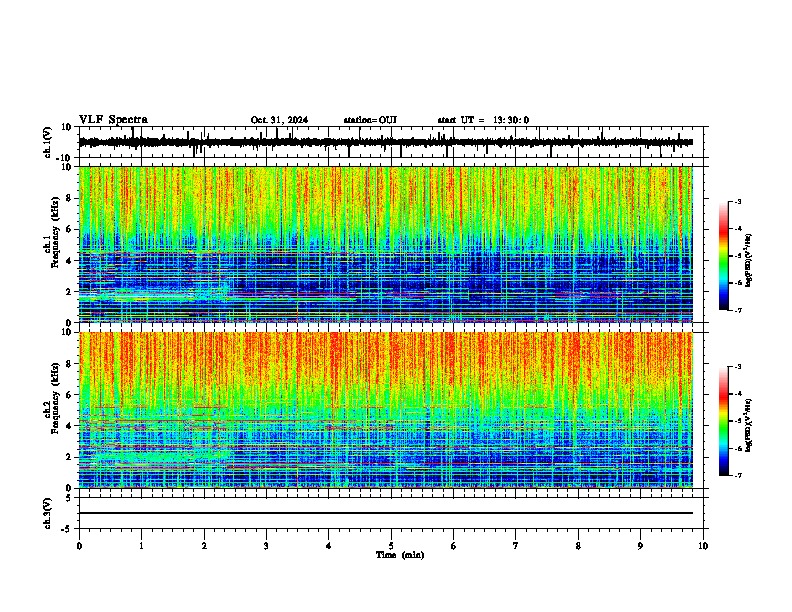Click time axis tick label '1'
This screenshot has width=792, height=612.
141,546
